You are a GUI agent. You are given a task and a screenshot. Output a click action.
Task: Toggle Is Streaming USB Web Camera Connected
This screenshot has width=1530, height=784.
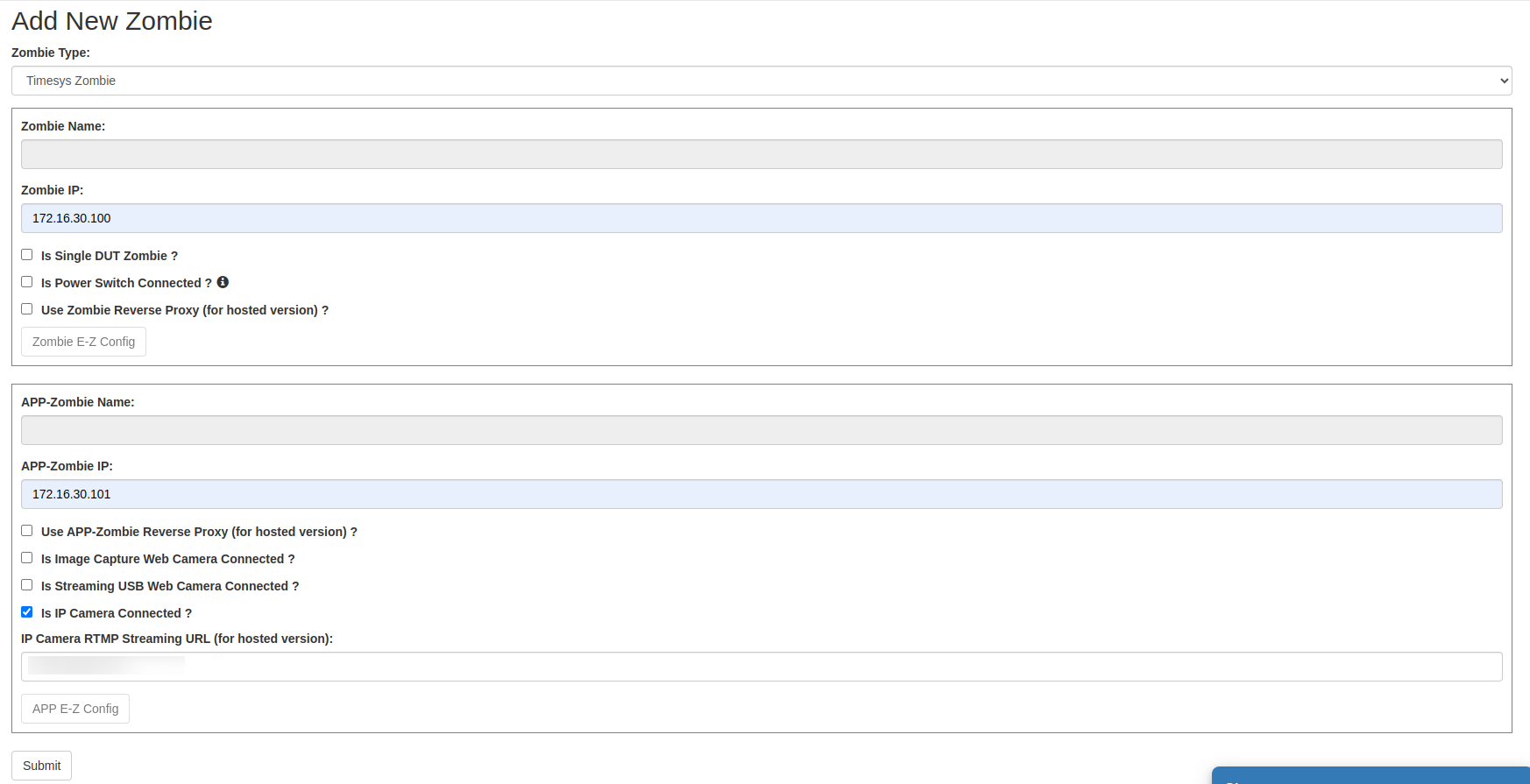click(27, 585)
